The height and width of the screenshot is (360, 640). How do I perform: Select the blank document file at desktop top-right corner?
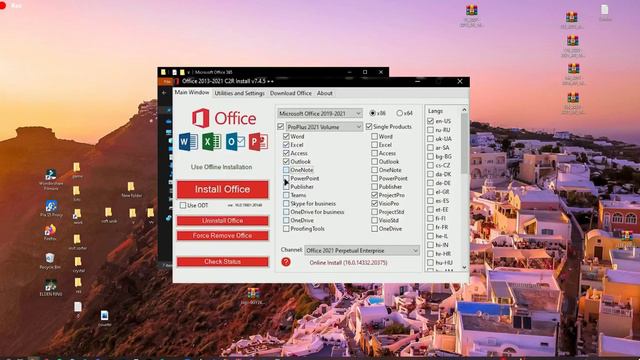(x=604, y=12)
